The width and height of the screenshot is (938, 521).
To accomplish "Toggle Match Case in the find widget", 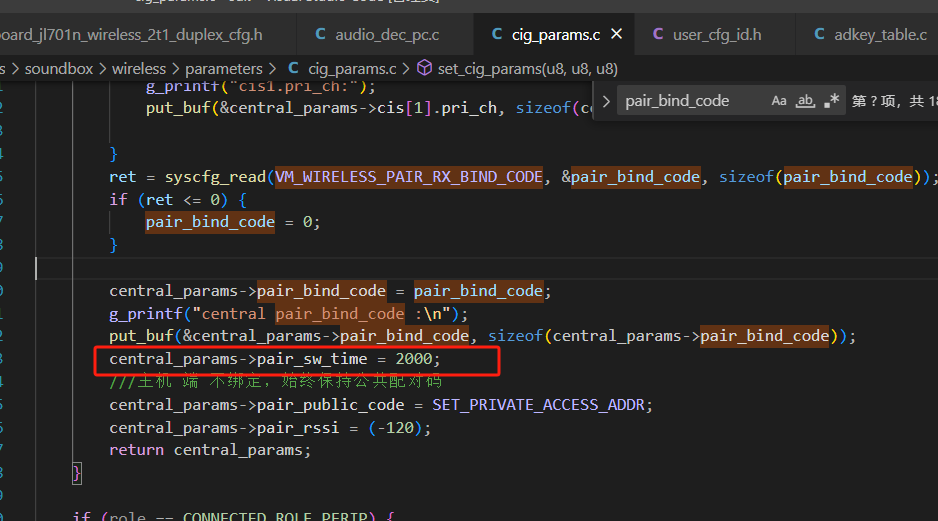I will (x=778, y=101).
